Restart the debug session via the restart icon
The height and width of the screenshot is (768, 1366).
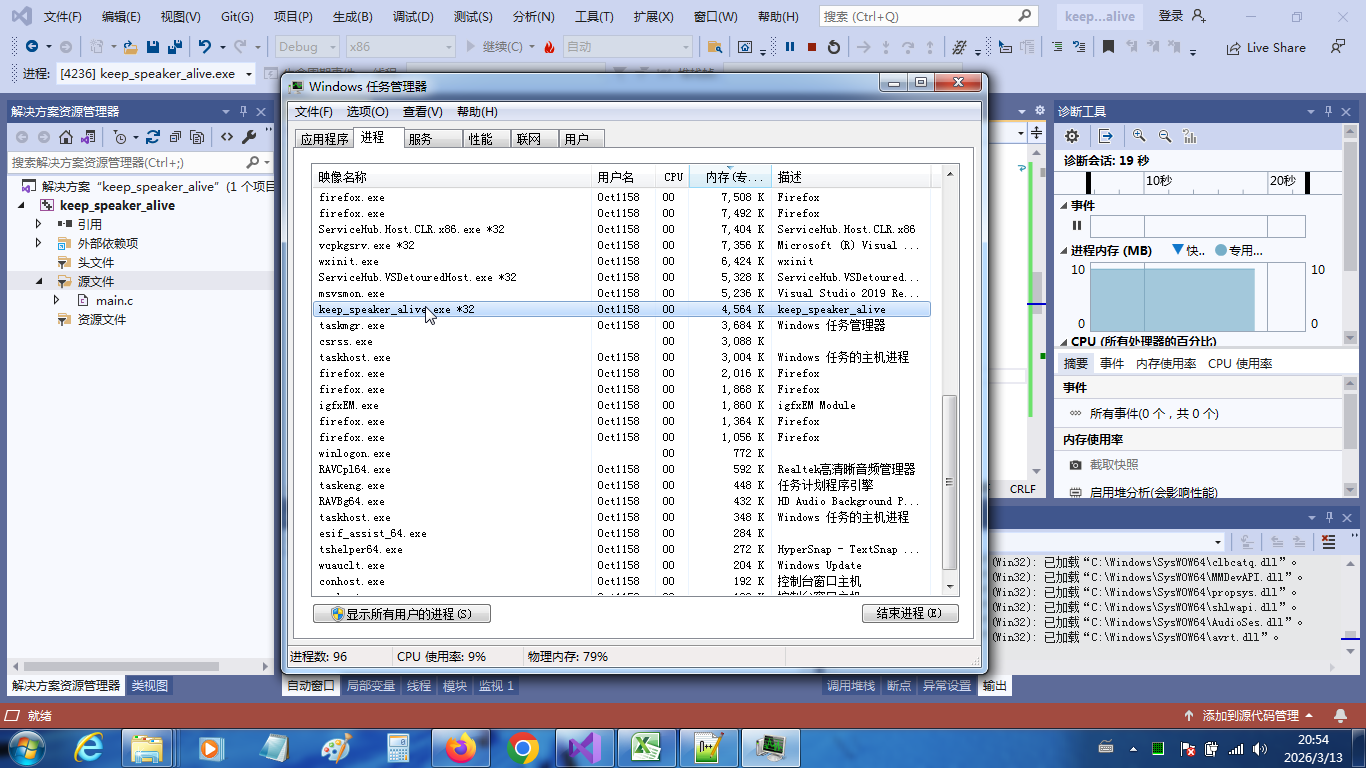[x=834, y=47]
